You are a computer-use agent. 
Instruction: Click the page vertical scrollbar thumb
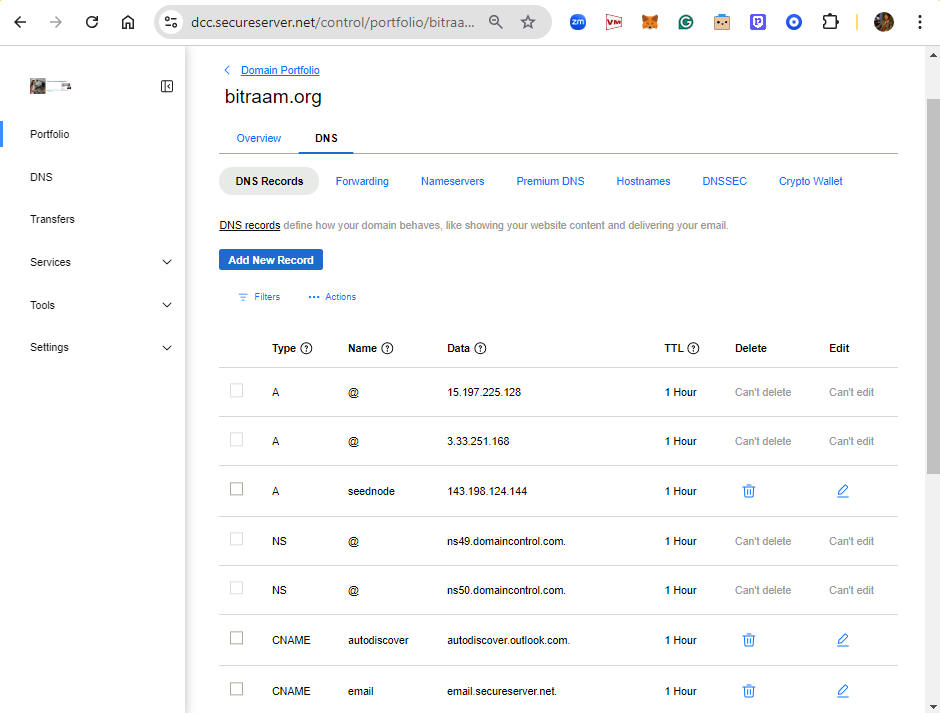933,286
